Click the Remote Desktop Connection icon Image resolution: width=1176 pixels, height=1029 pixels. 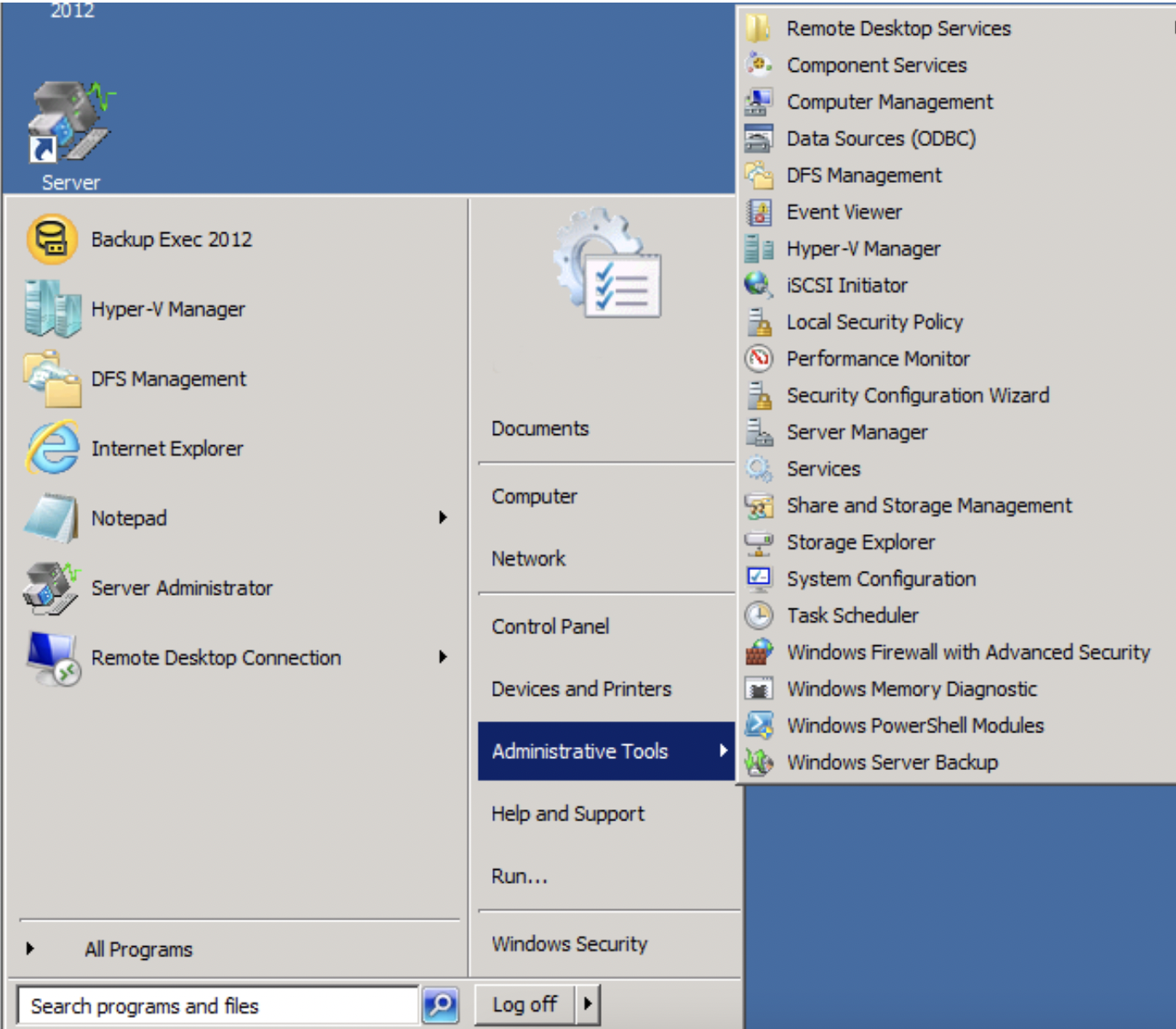(x=52, y=657)
